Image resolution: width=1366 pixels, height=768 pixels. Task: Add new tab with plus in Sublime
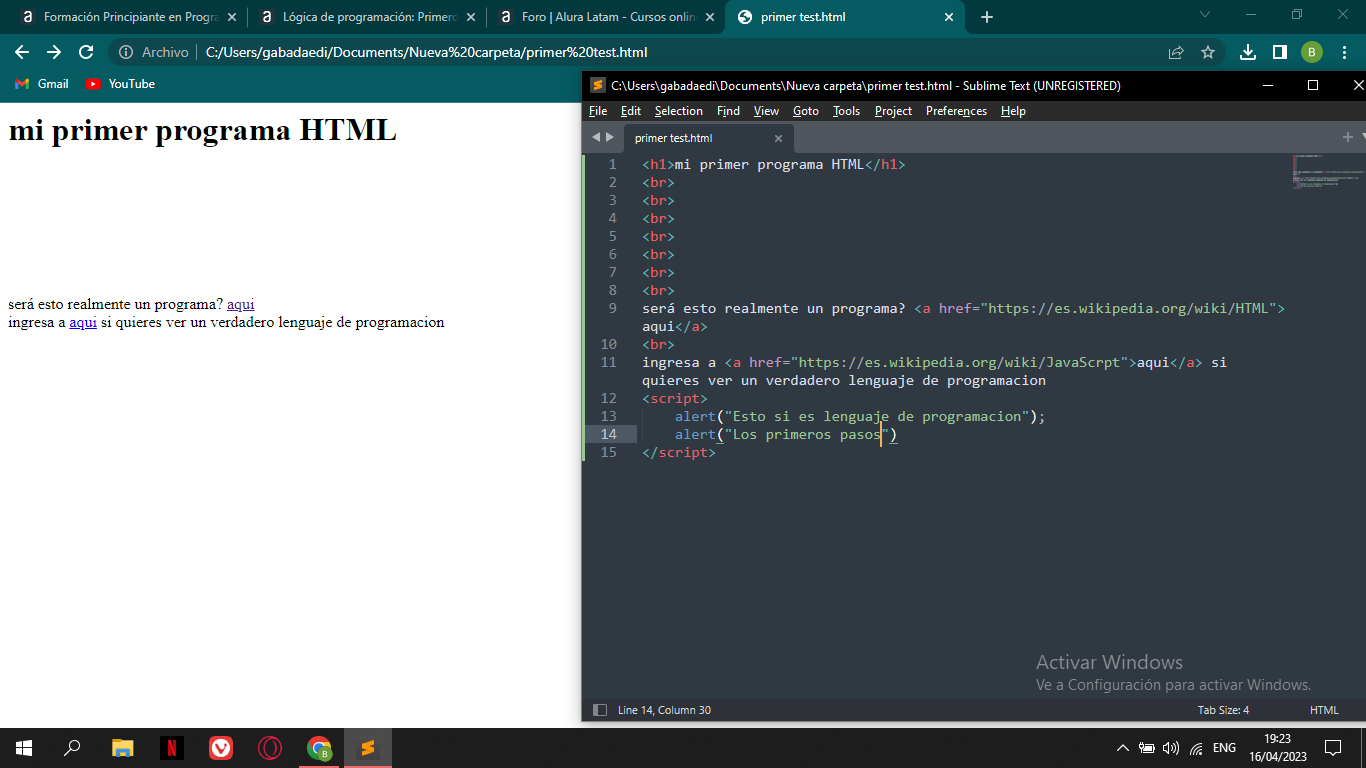pos(1347,137)
